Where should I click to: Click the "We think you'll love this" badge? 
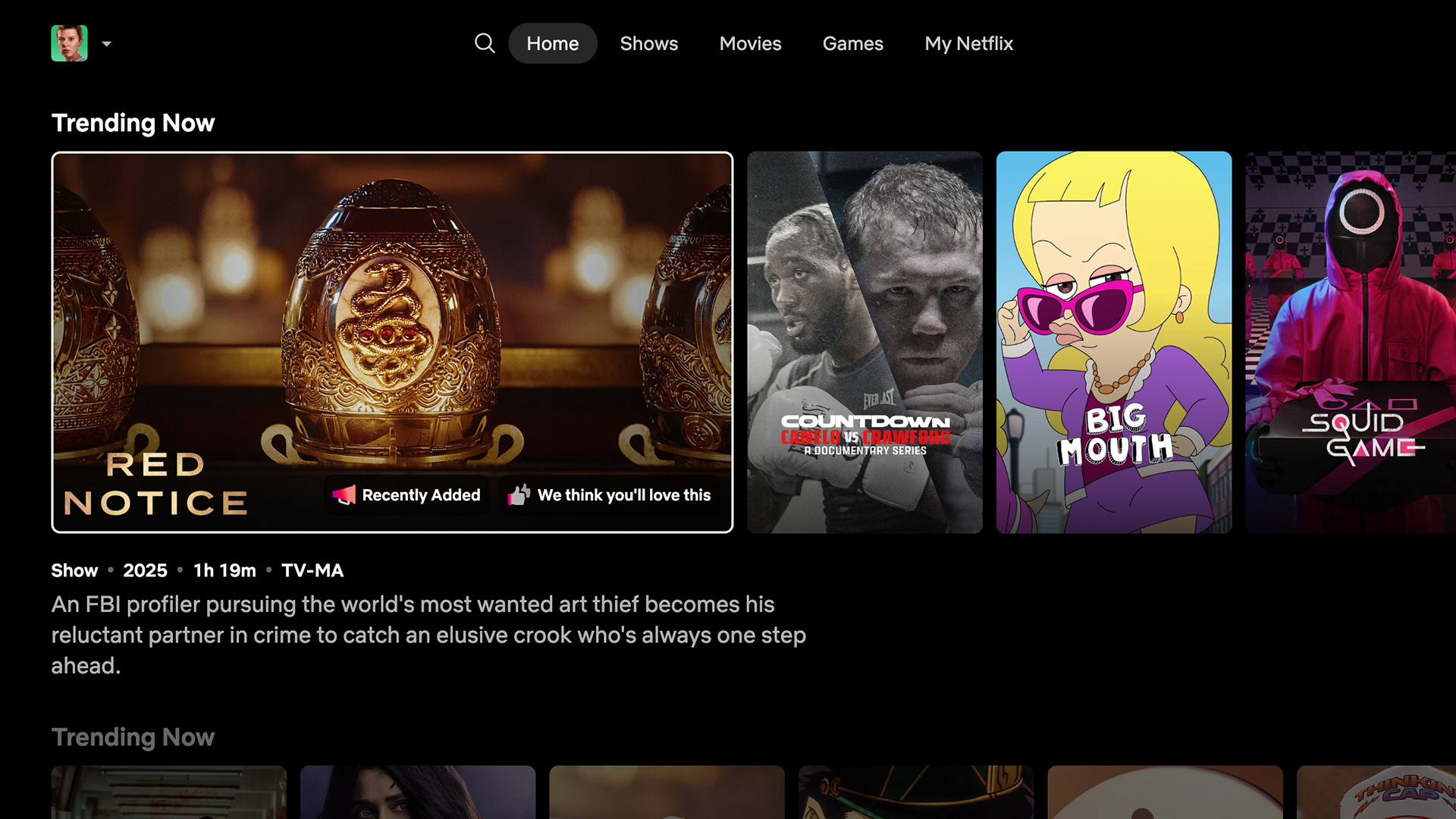pyautogui.click(x=623, y=495)
